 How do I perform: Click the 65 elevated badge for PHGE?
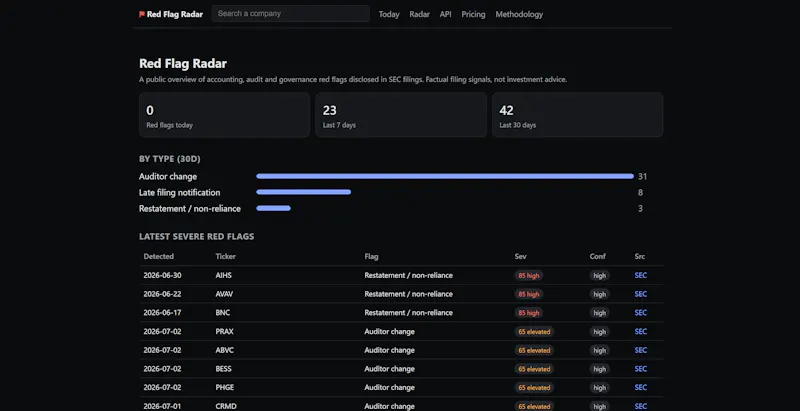coord(534,388)
